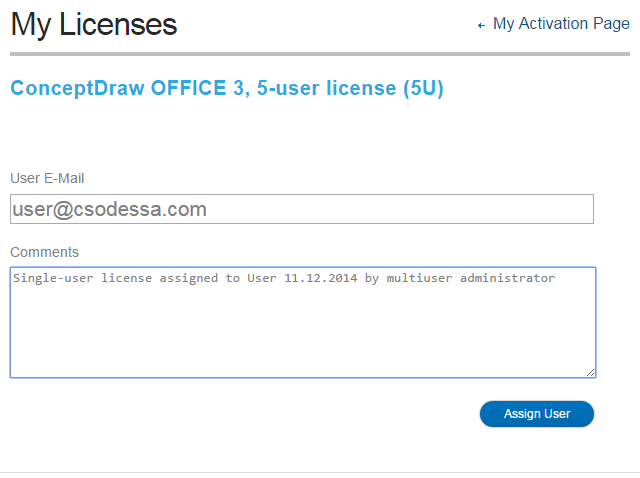Viewport: 640px width, 478px height.
Task: Click the word 'multiuser' in the comment text
Action: coord(419,278)
